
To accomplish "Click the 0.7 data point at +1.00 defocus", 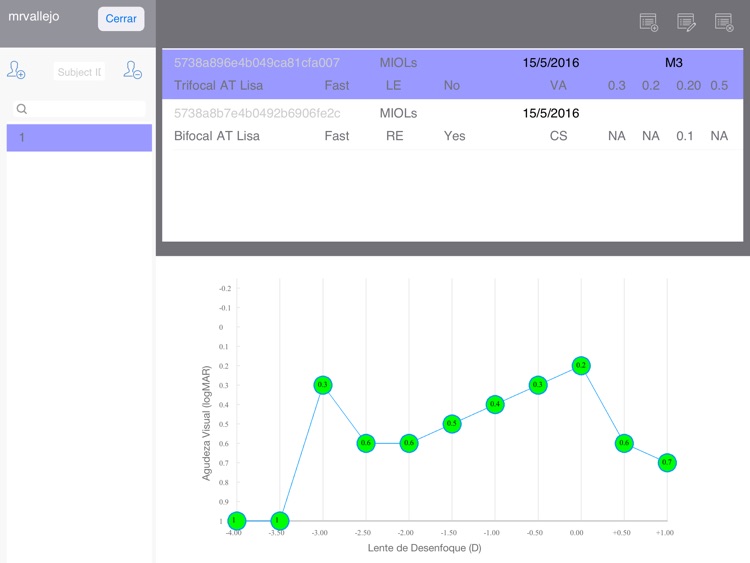I will [667, 462].
